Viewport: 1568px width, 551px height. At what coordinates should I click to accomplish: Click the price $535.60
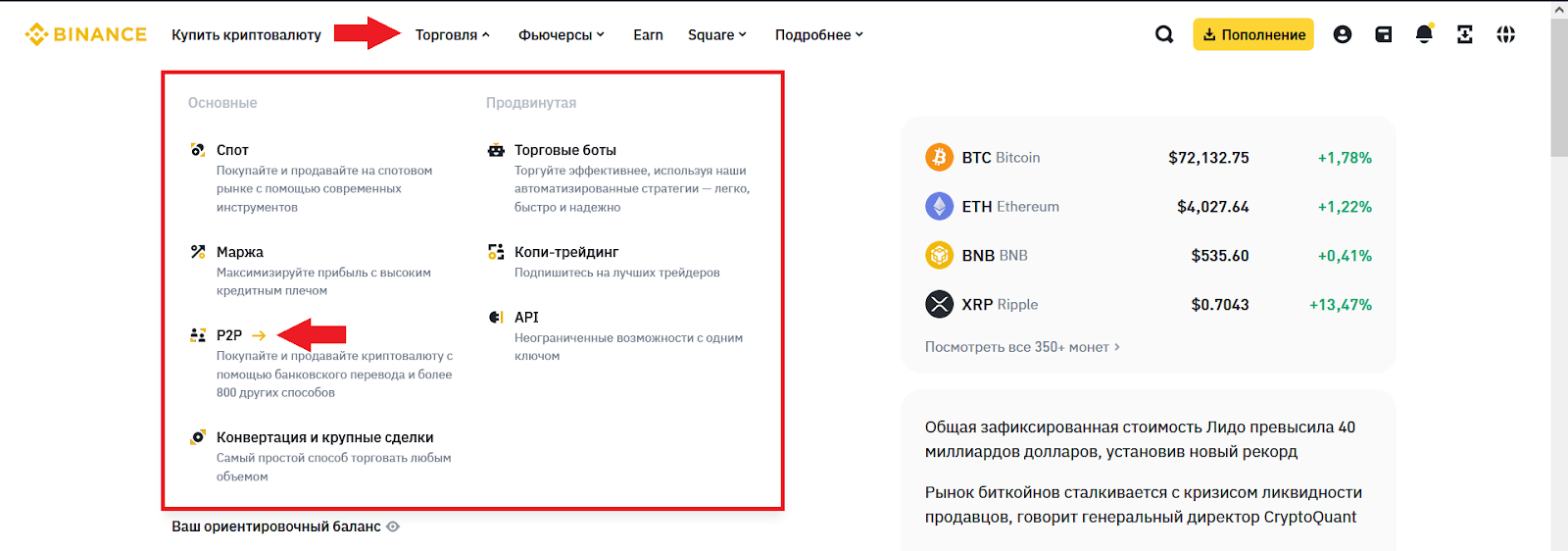point(1220,255)
